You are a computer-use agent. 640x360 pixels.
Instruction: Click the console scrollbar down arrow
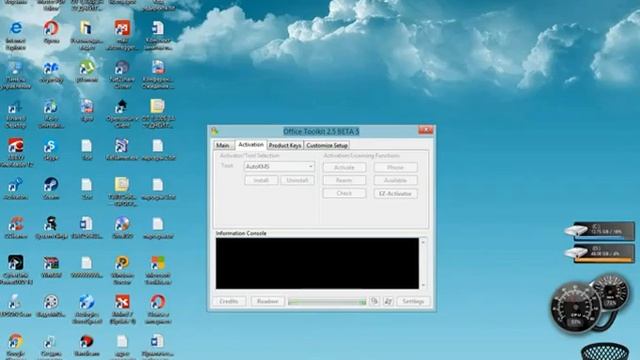423,285
